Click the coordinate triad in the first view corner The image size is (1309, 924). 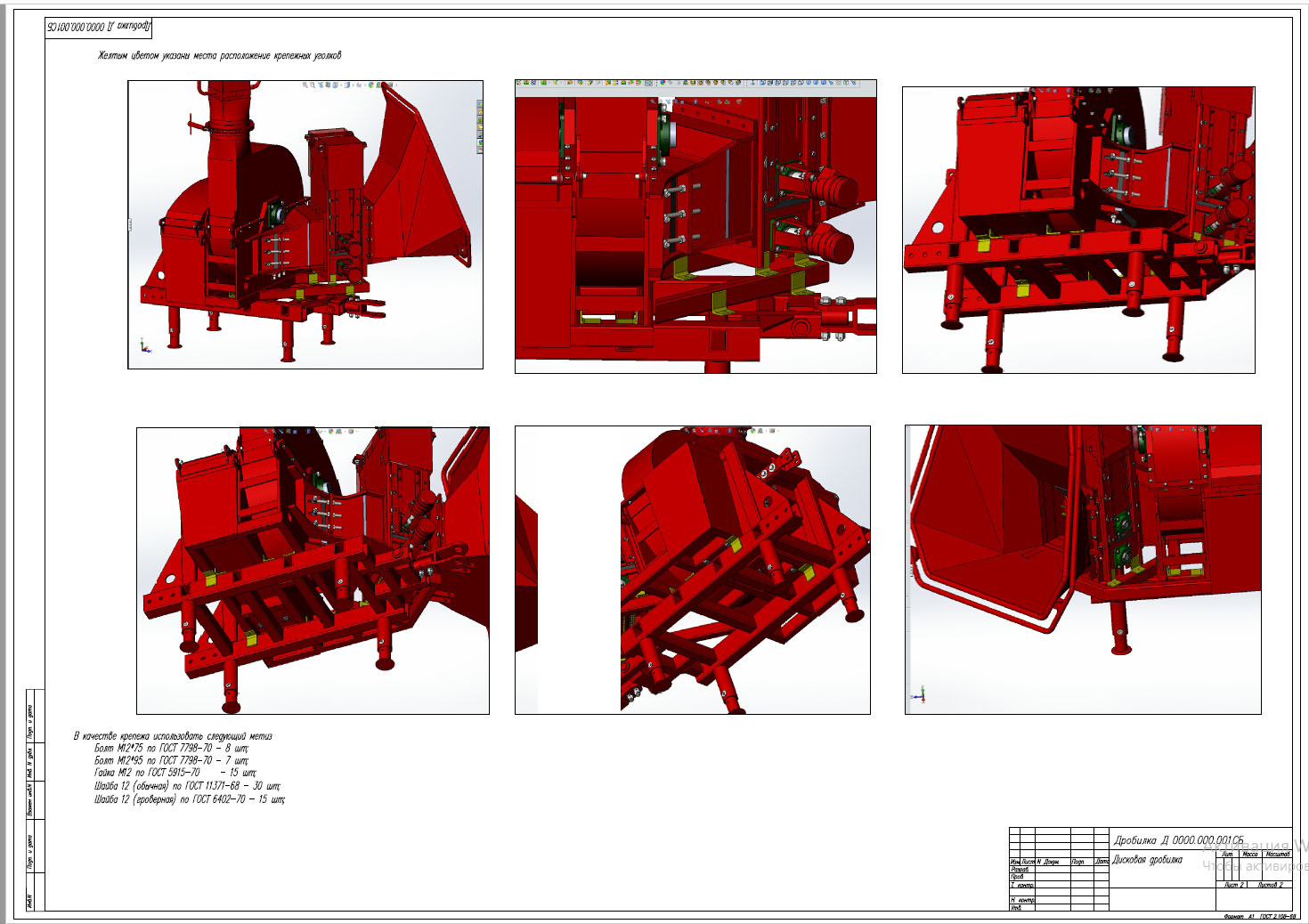pyautogui.click(x=145, y=345)
